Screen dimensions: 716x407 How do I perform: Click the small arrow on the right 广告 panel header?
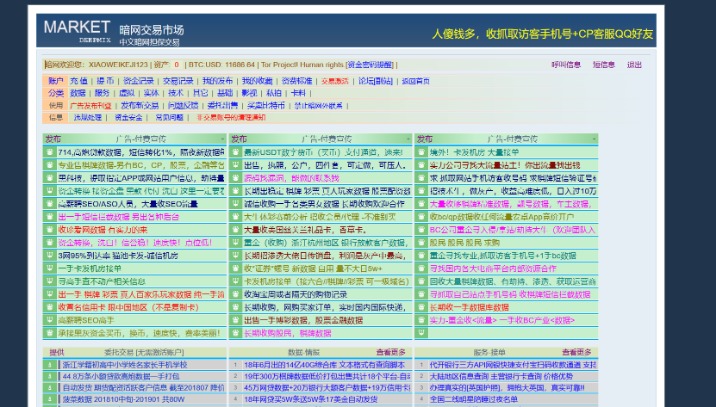coord(594,139)
